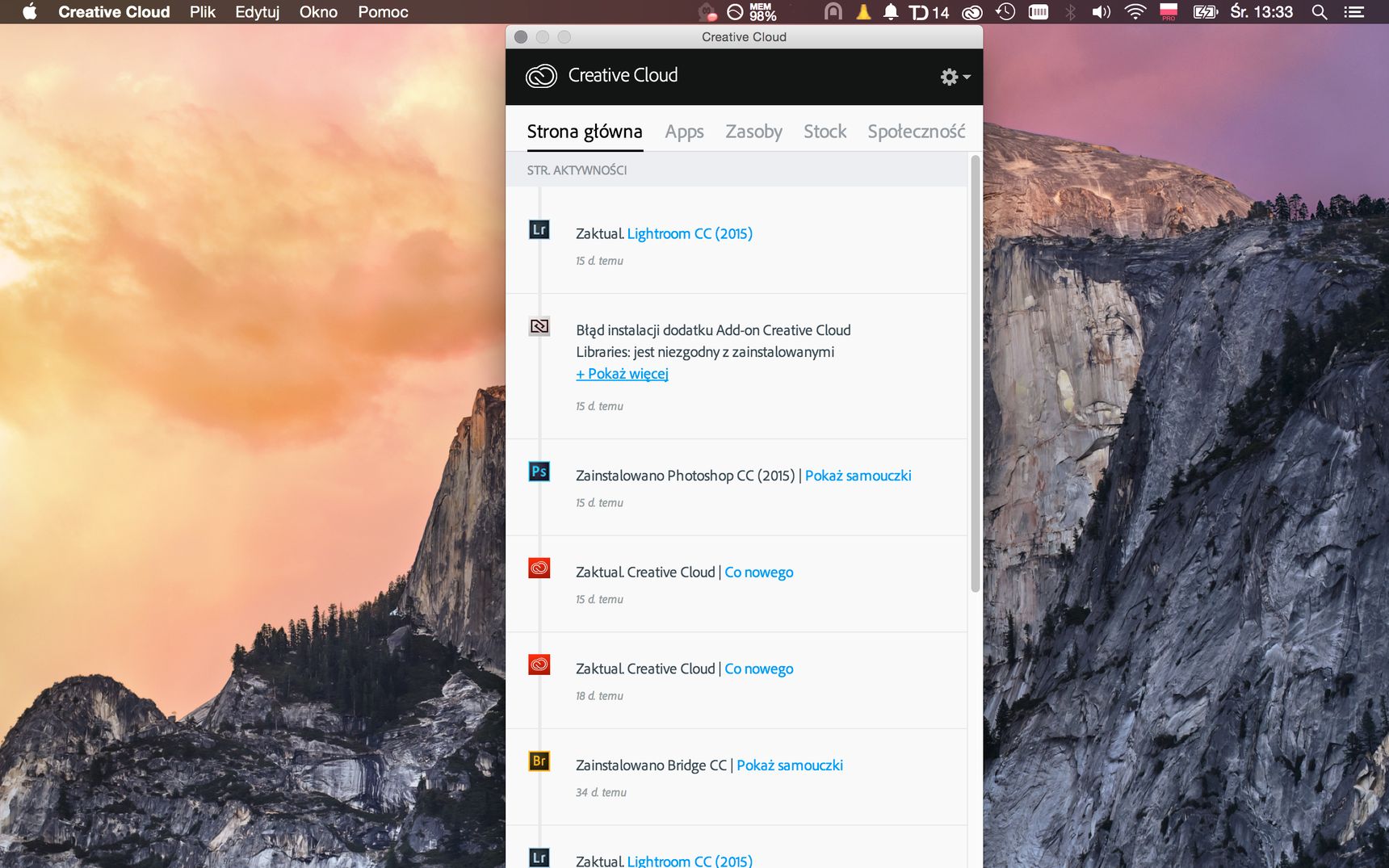1389x868 pixels.
Task: Click the arch-shaped menu bar icon
Action: [833, 12]
